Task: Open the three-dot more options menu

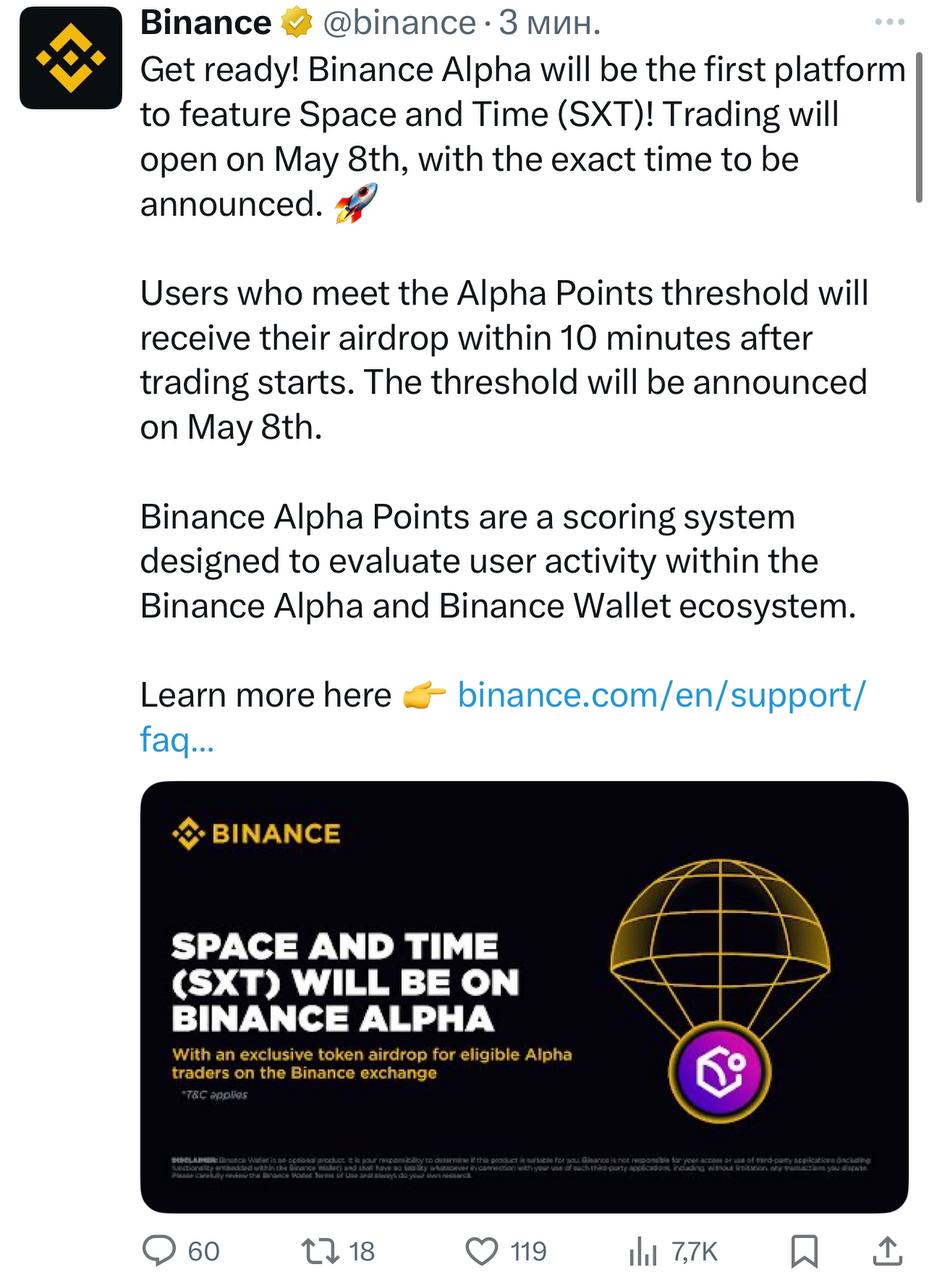Action: click(x=888, y=21)
